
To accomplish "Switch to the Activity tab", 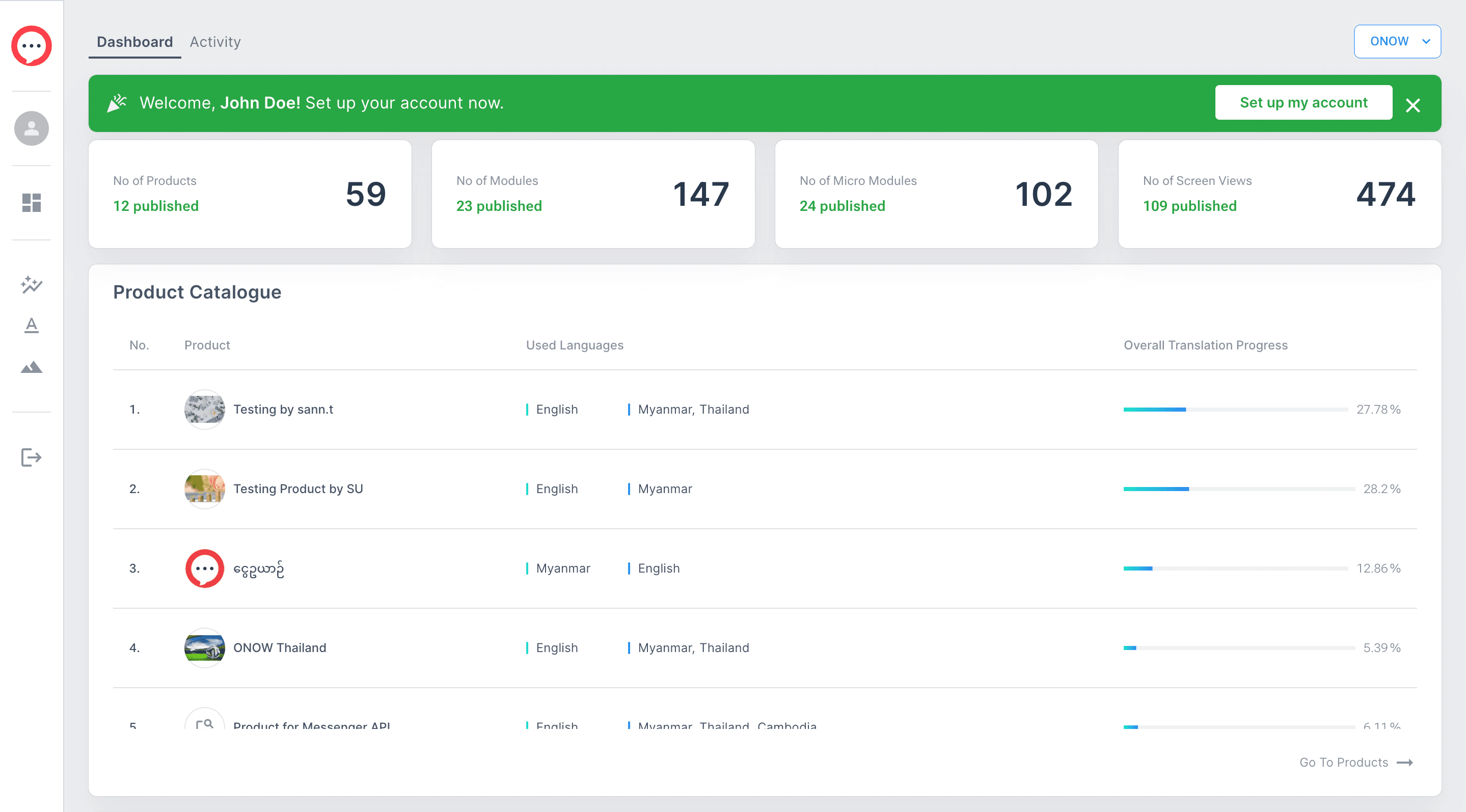I will (215, 42).
